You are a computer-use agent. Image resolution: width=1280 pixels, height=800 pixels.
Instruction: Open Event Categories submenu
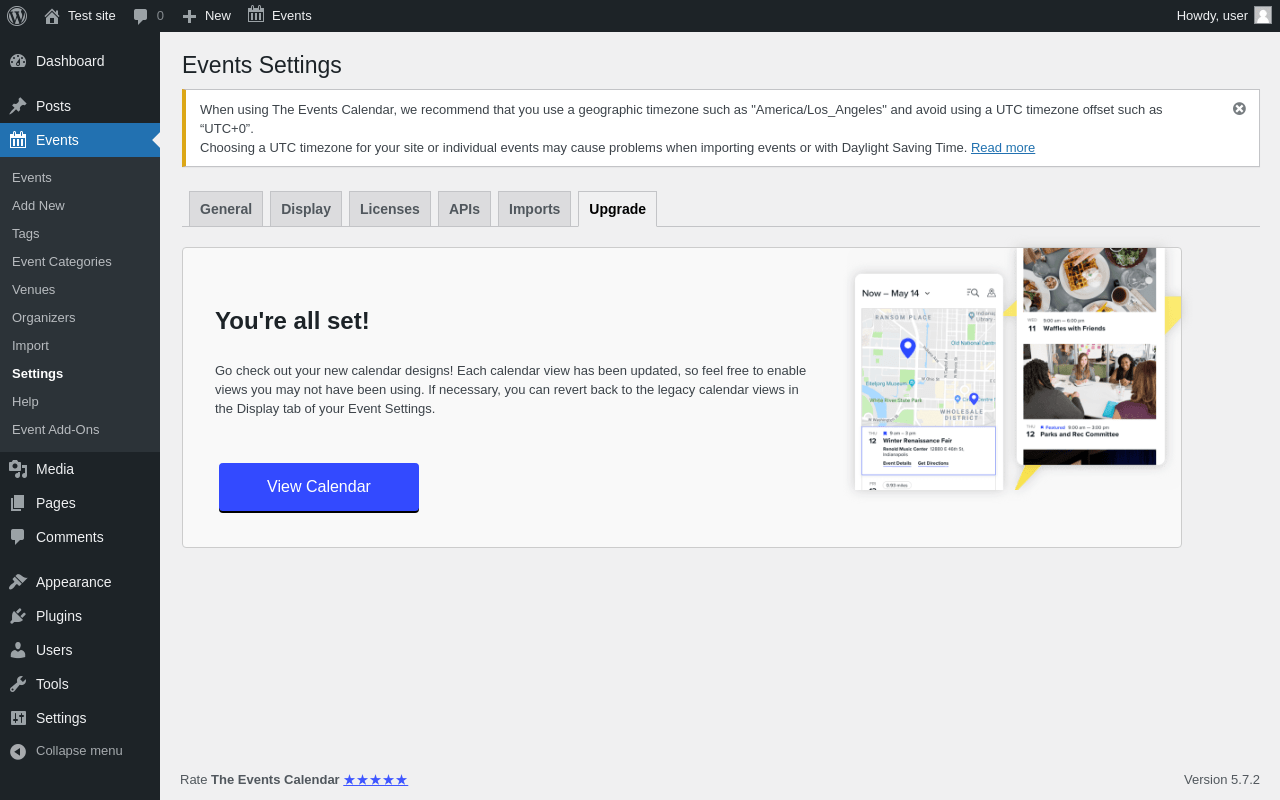[x=62, y=261]
